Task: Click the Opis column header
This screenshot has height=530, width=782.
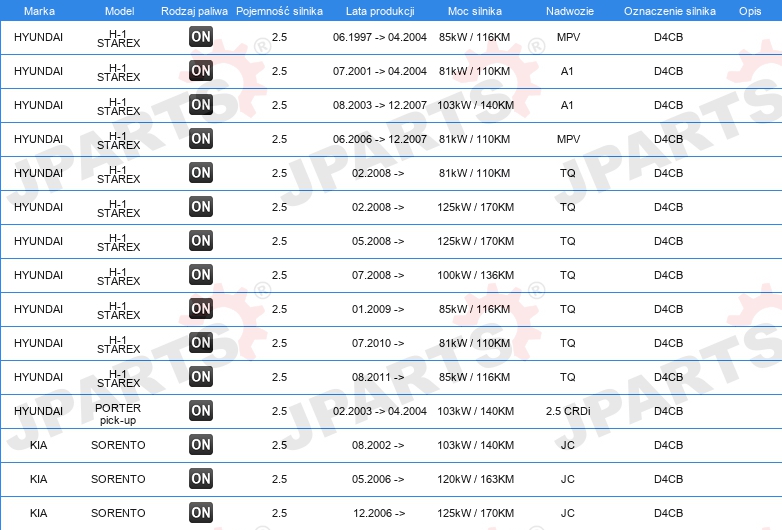Action: coord(749,10)
